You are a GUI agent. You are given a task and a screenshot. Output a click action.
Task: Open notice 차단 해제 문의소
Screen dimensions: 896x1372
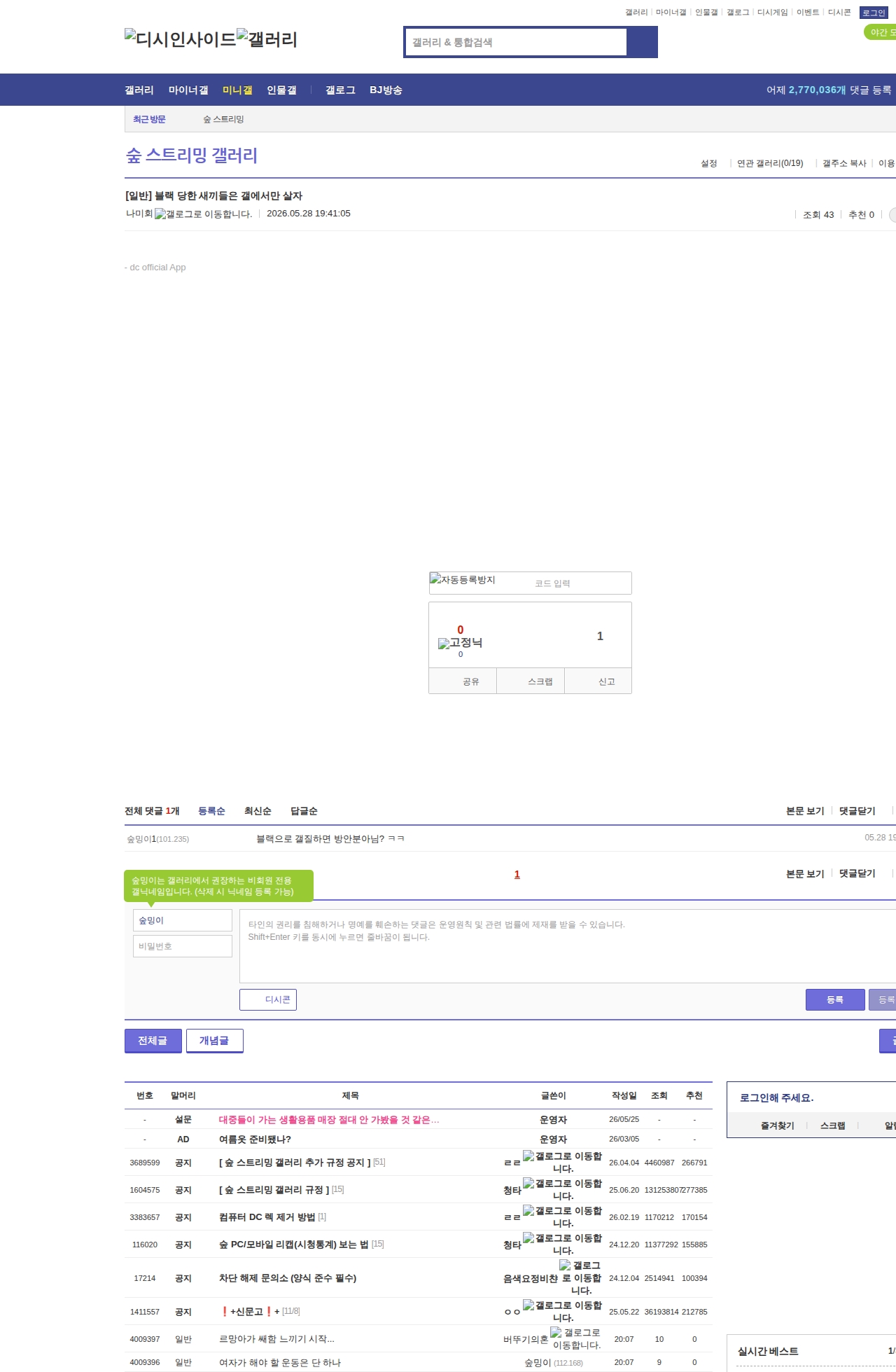tap(288, 1278)
